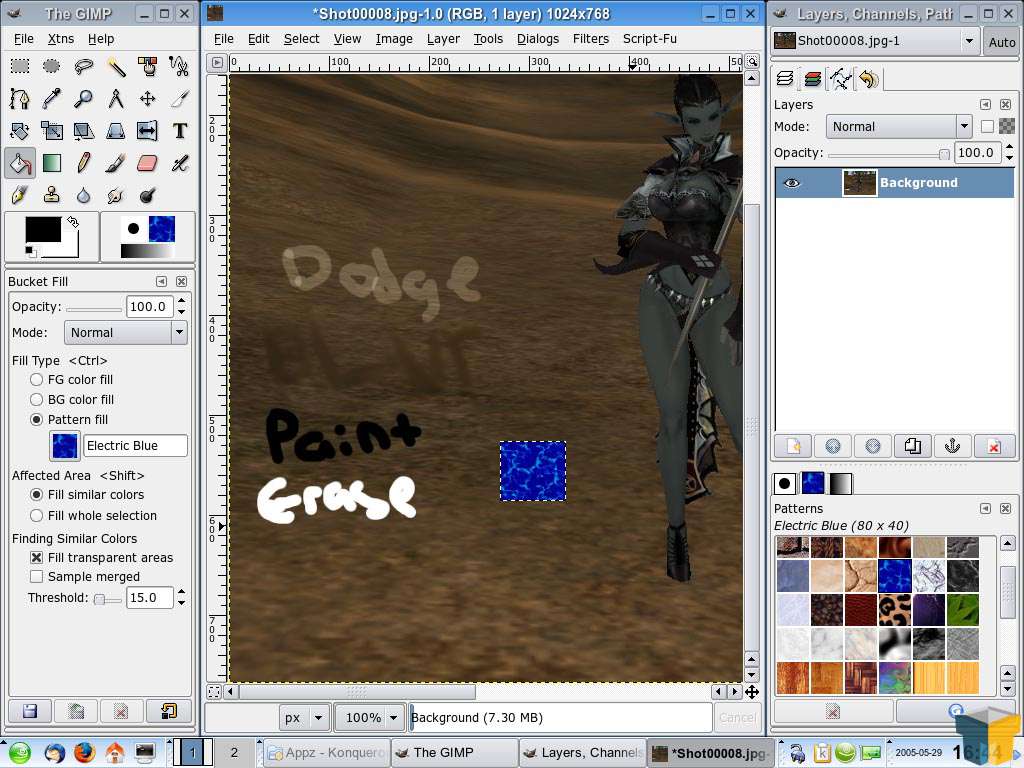The height and width of the screenshot is (768, 1024).
Task: Select the Flip tool
Action: (x=148, y=131)
